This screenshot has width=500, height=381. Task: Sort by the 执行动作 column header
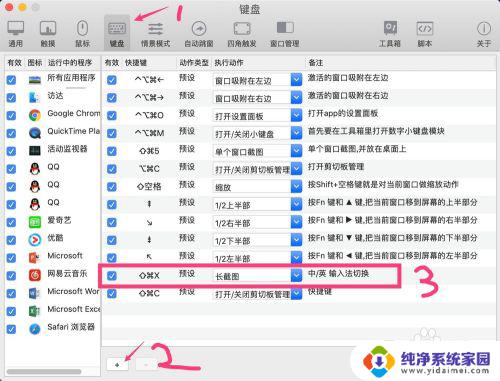229,63
